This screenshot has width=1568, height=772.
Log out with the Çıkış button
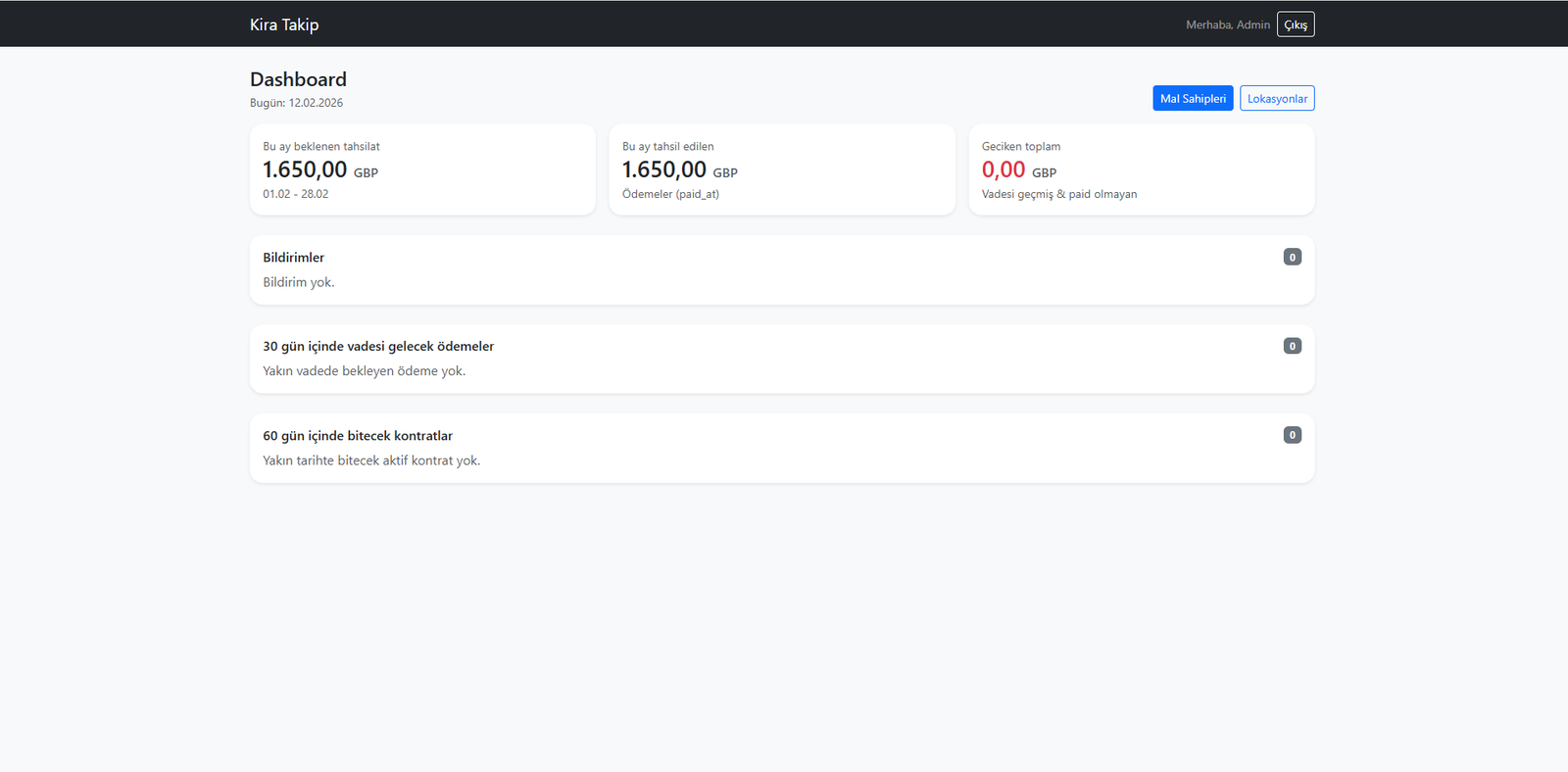click(x=1295, y=24)
